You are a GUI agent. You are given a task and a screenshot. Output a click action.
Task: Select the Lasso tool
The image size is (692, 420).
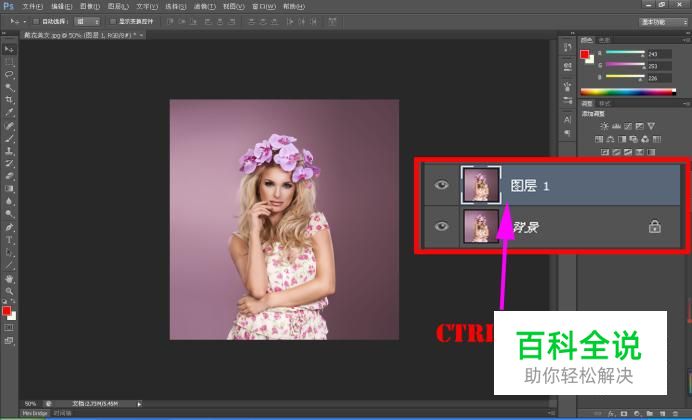coord(9,74)
